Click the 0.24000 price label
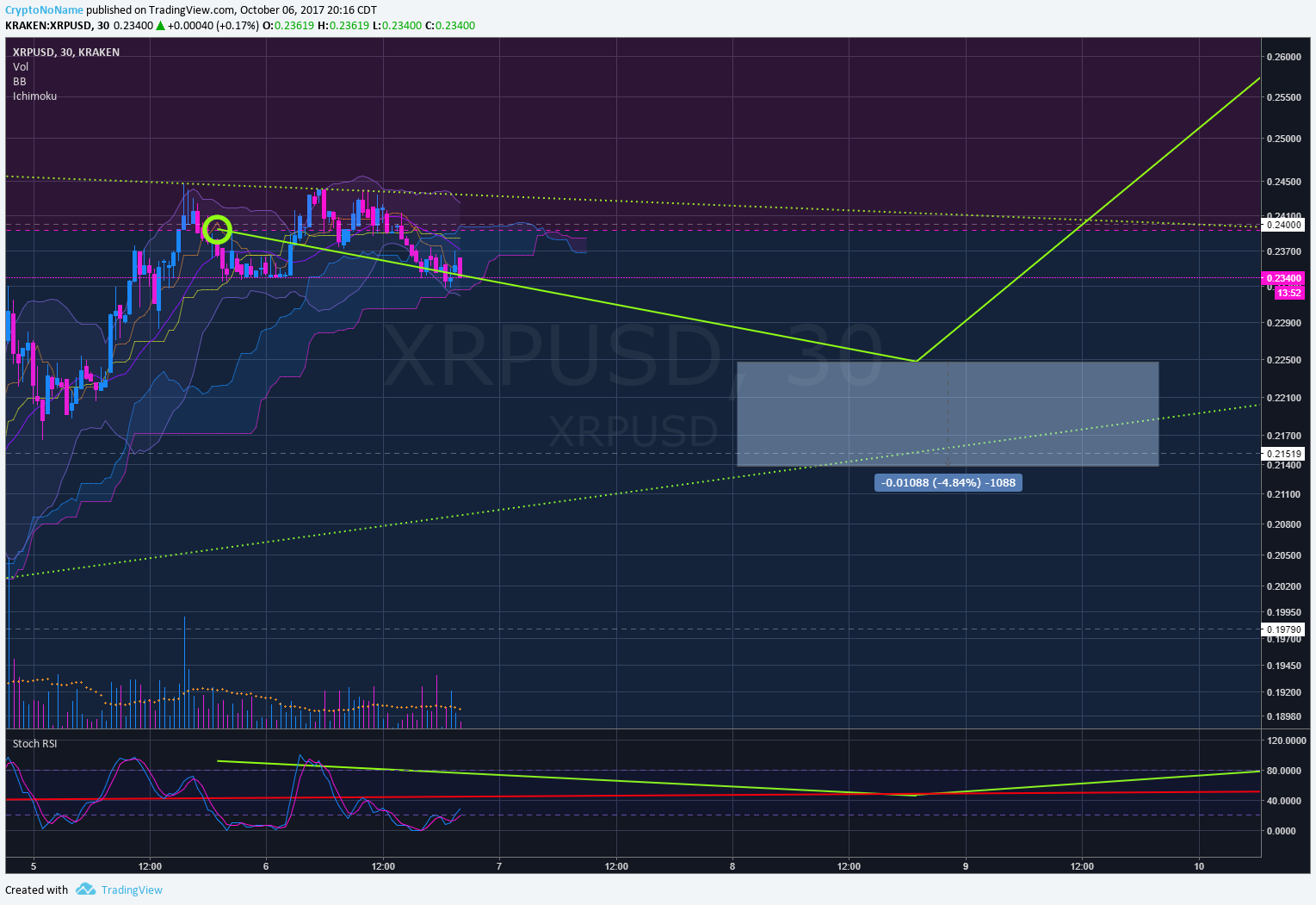The image size is (1316, 905). [1283, 225]
